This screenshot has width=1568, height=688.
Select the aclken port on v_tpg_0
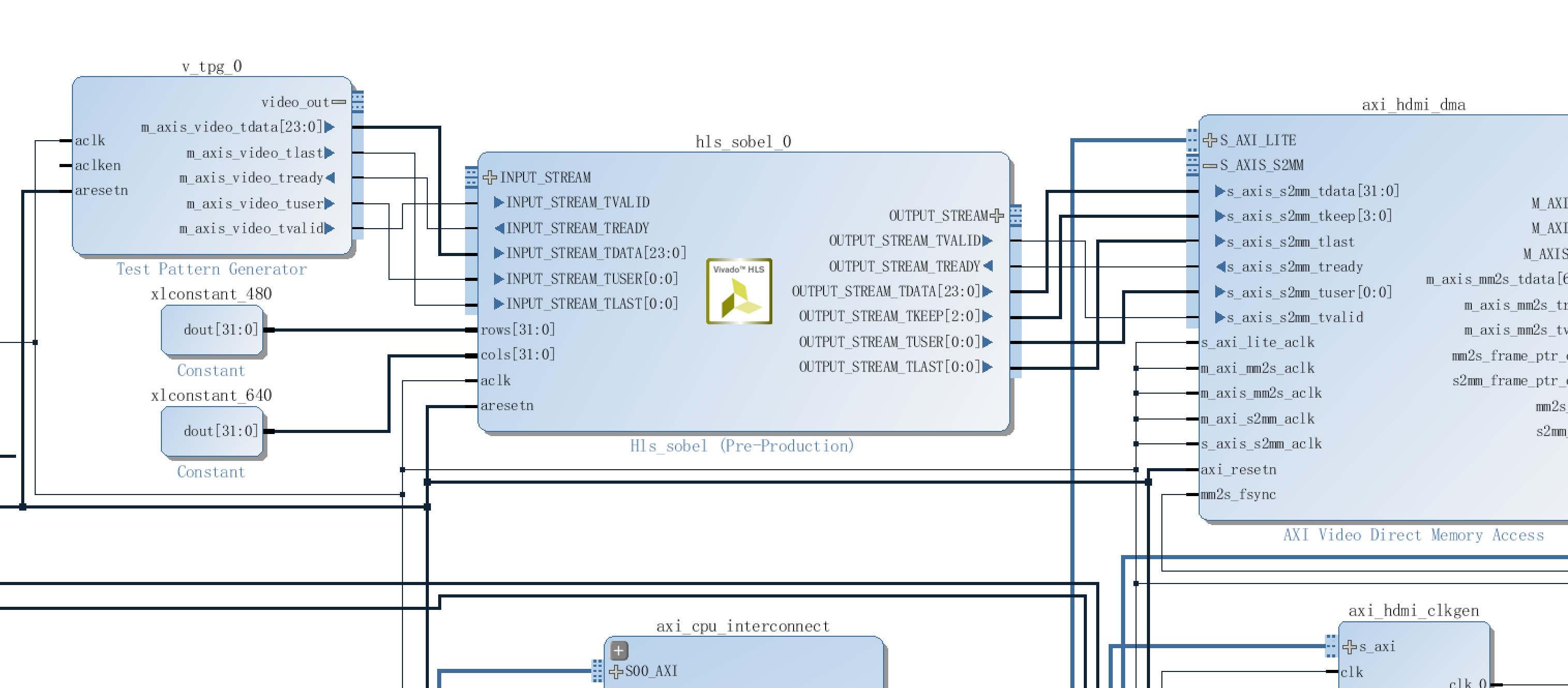[x=97, y=166]
